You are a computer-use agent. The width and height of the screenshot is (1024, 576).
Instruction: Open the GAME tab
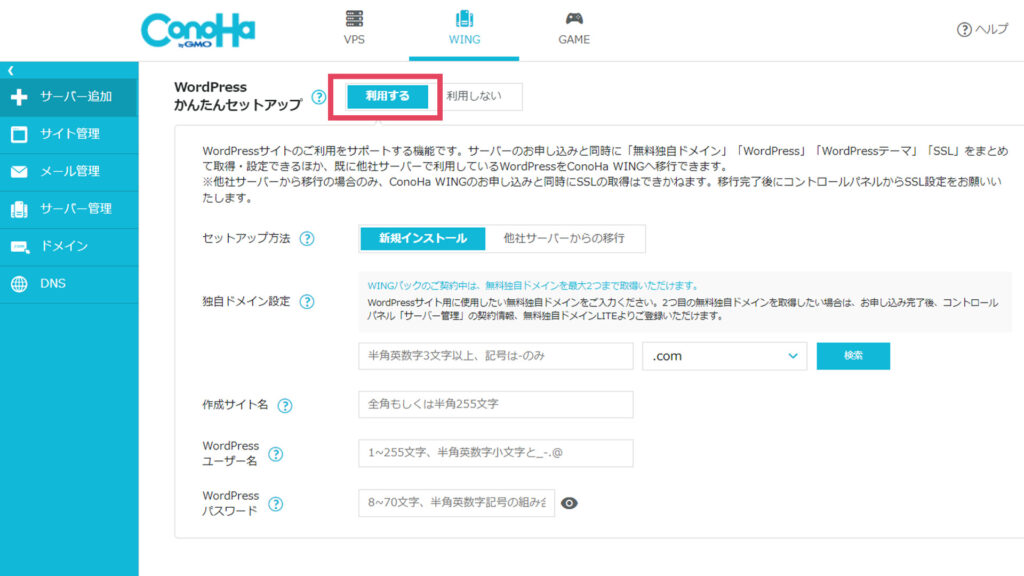(x=574, y=29)
